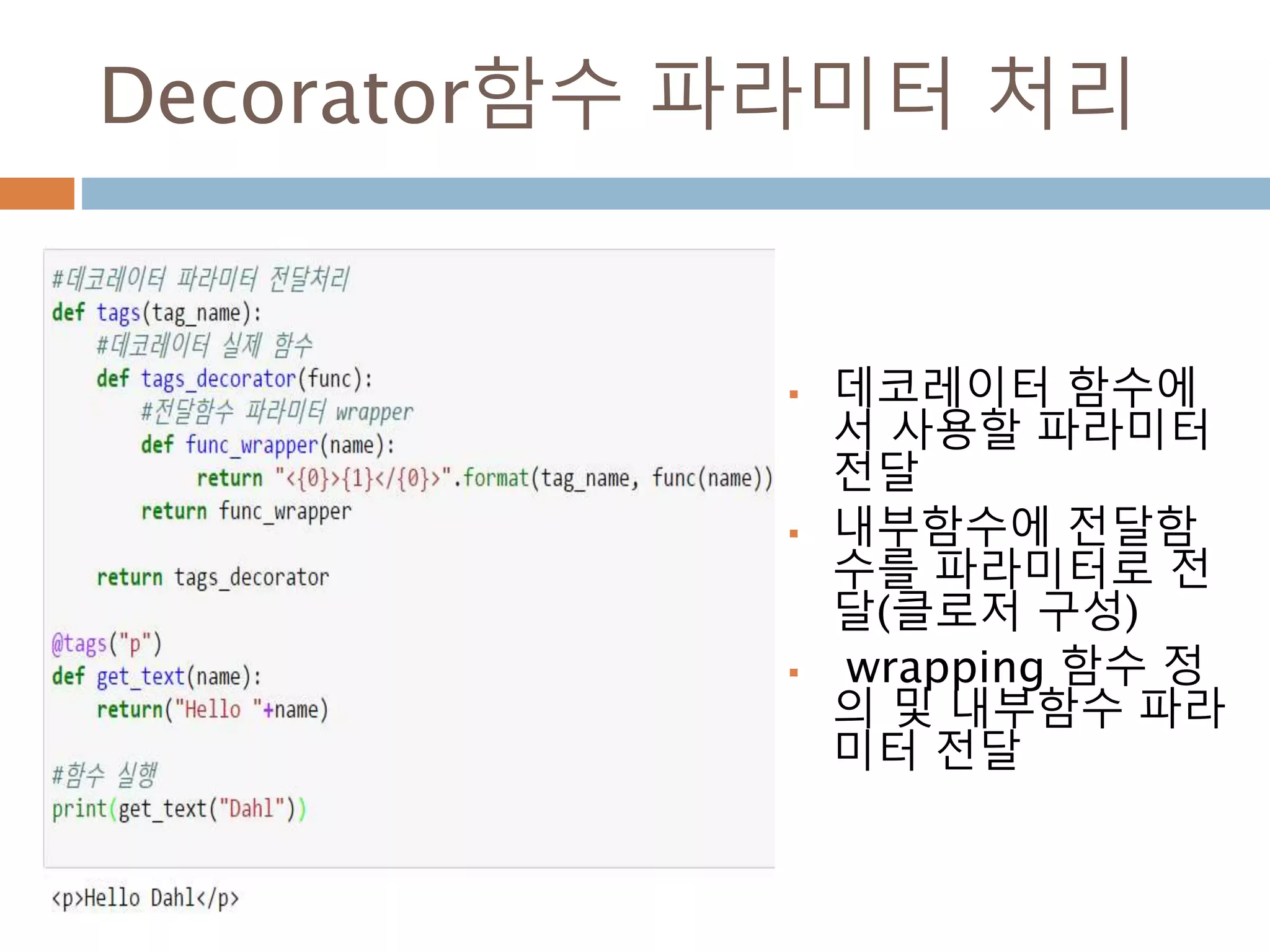Click the line 'print(get_text("Dahl"))'

click(x=179, y=809)
